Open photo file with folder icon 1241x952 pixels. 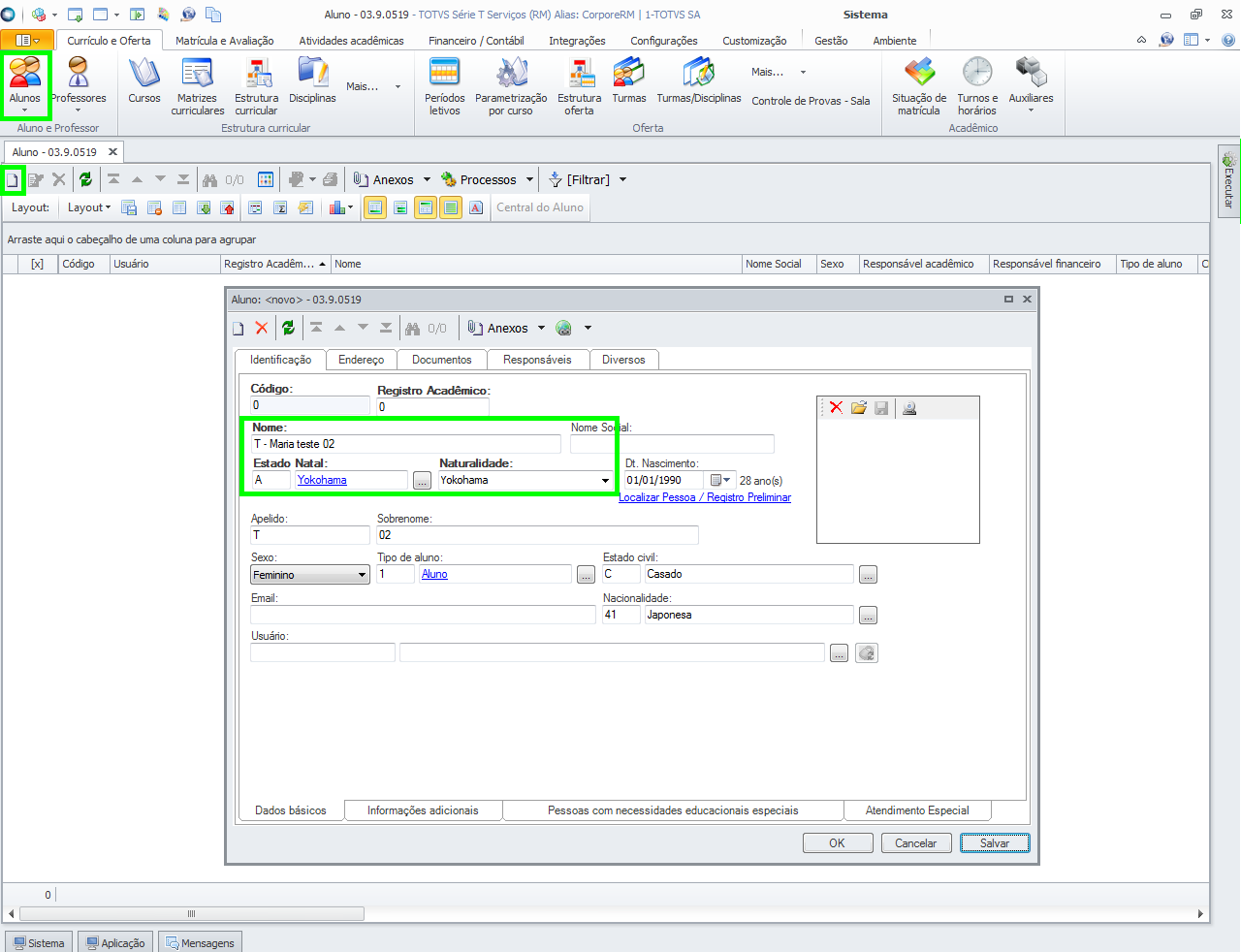pyautogui.click(x=859, y=408)
